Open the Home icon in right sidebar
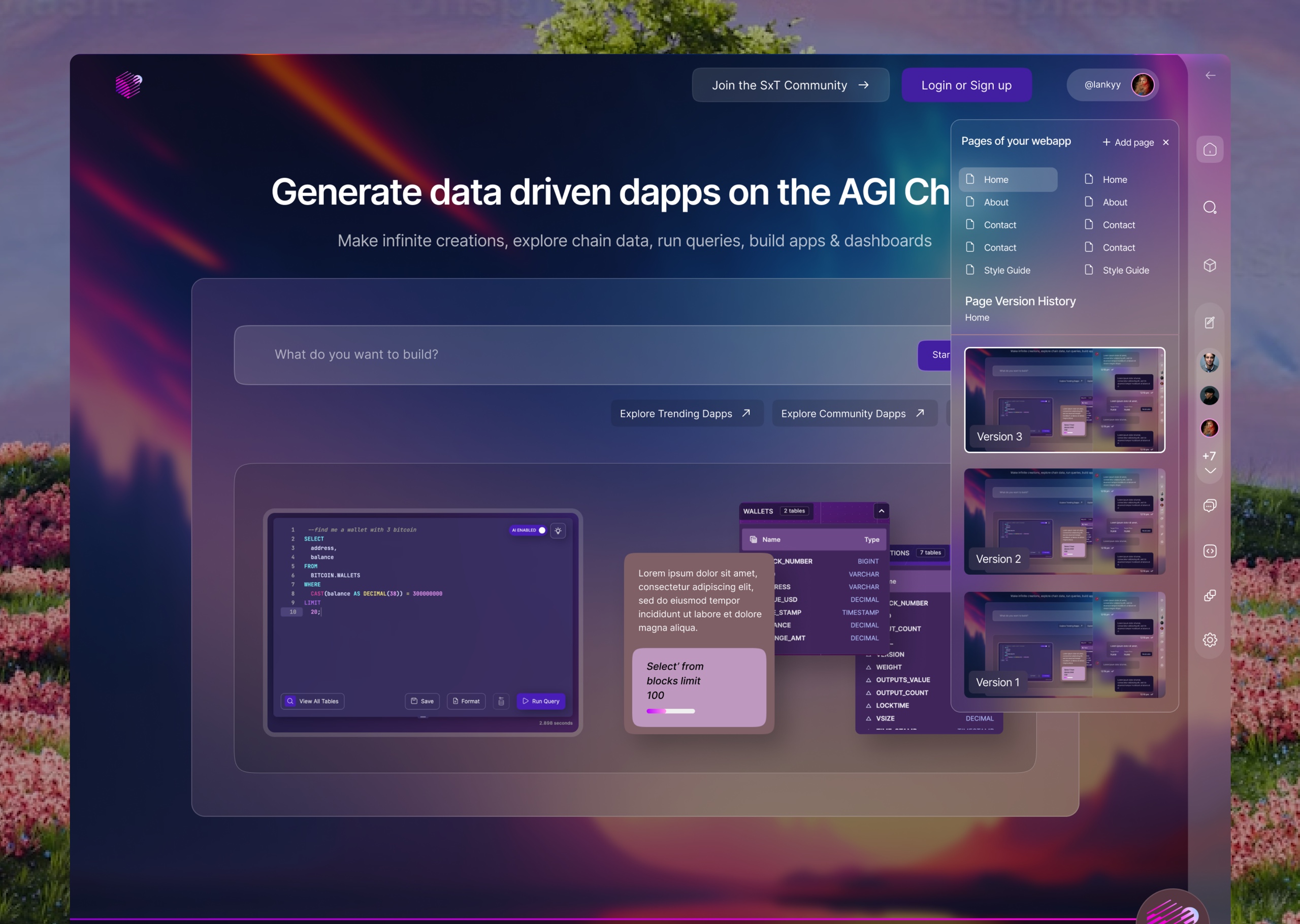This screenshot has width=1300, height=924. (x=1210, y=149)
